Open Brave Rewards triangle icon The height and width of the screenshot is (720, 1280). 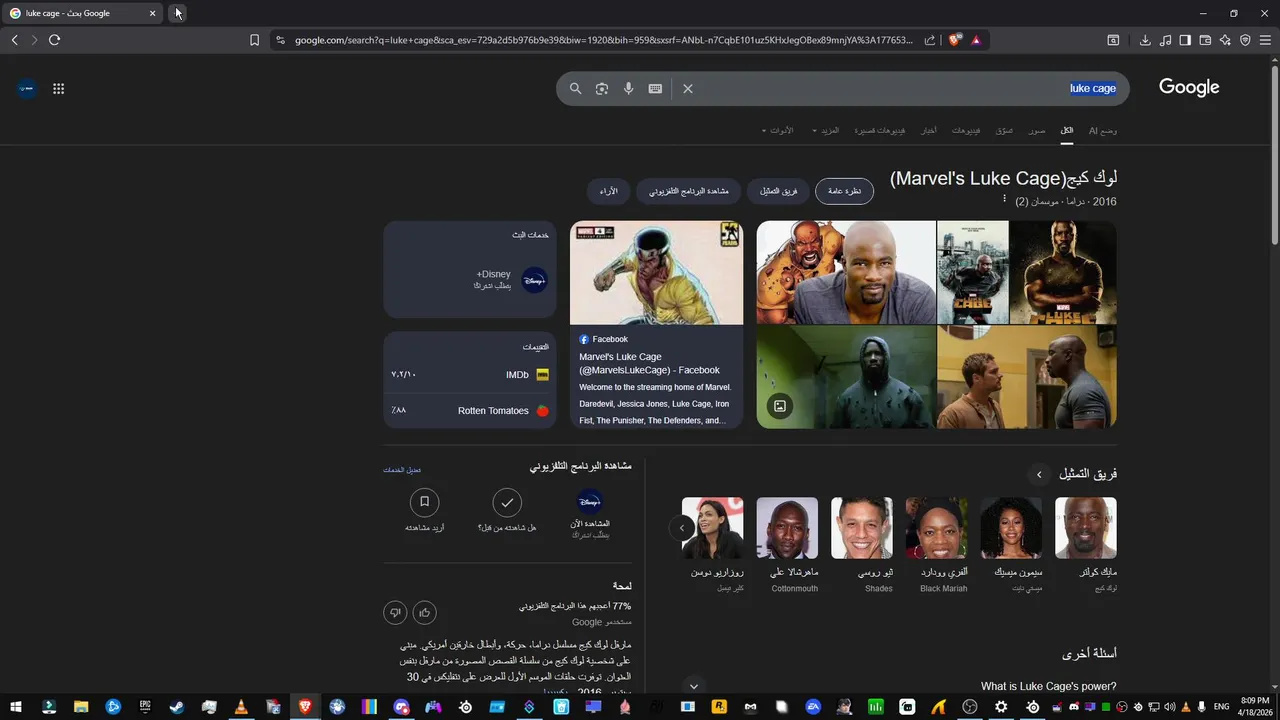click(976, 40)
